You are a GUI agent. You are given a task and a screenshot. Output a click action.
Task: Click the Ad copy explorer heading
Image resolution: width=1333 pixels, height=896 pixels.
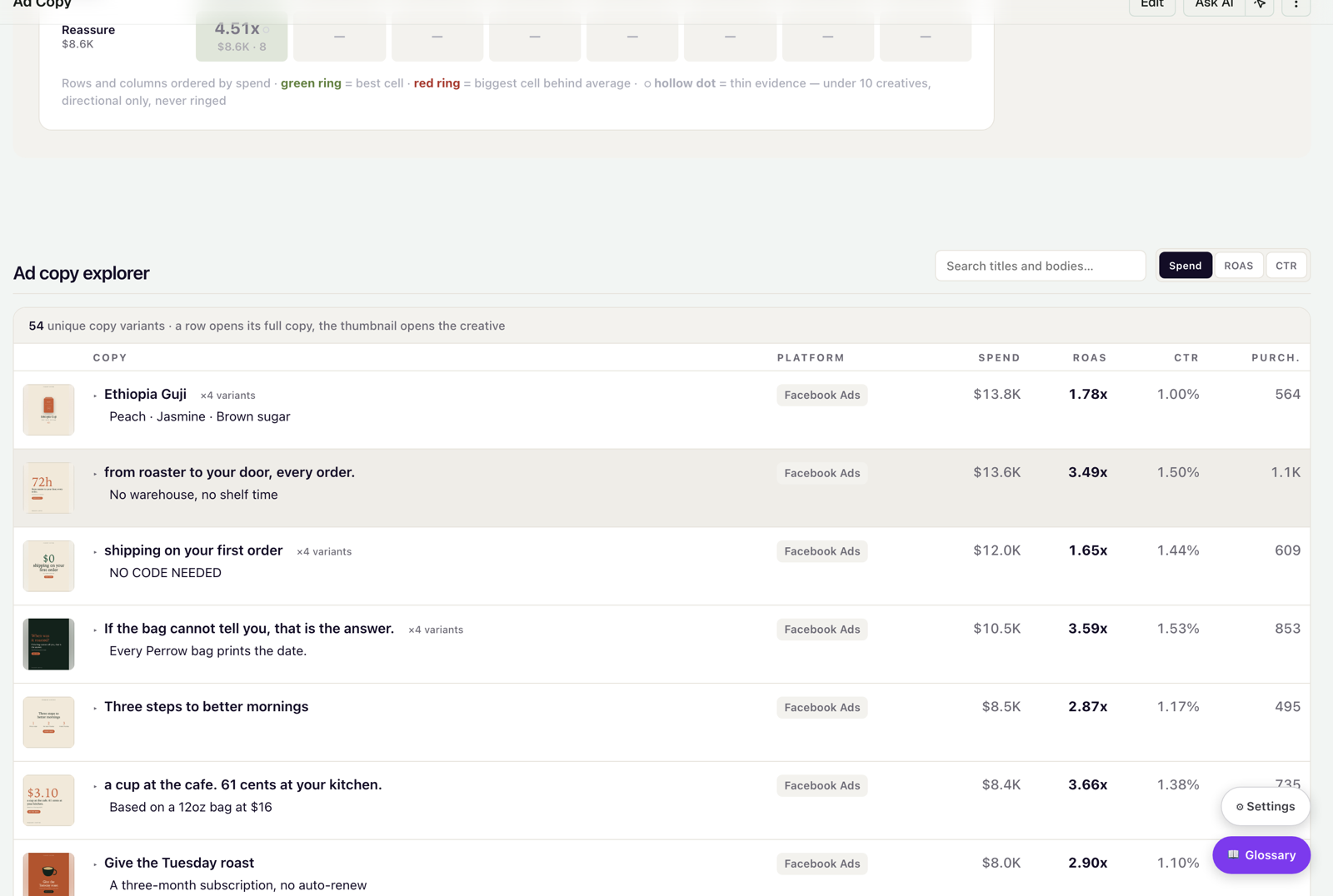point(81,273)
